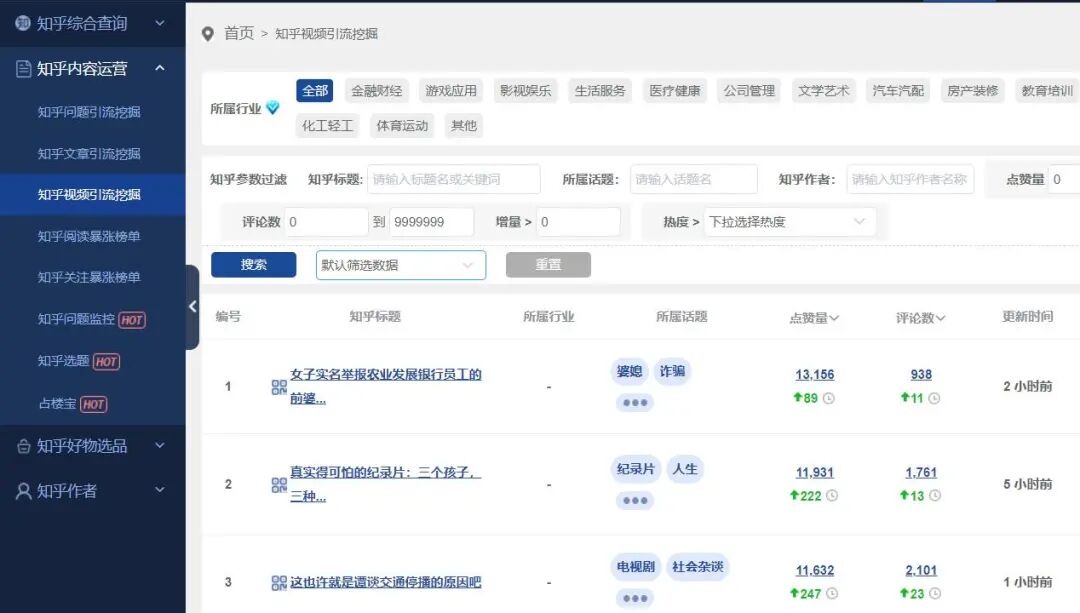The height and width of the screenshot is (613, 1080).
Task: Open 知乎选题 HOT item
Action: pos(79,361)
